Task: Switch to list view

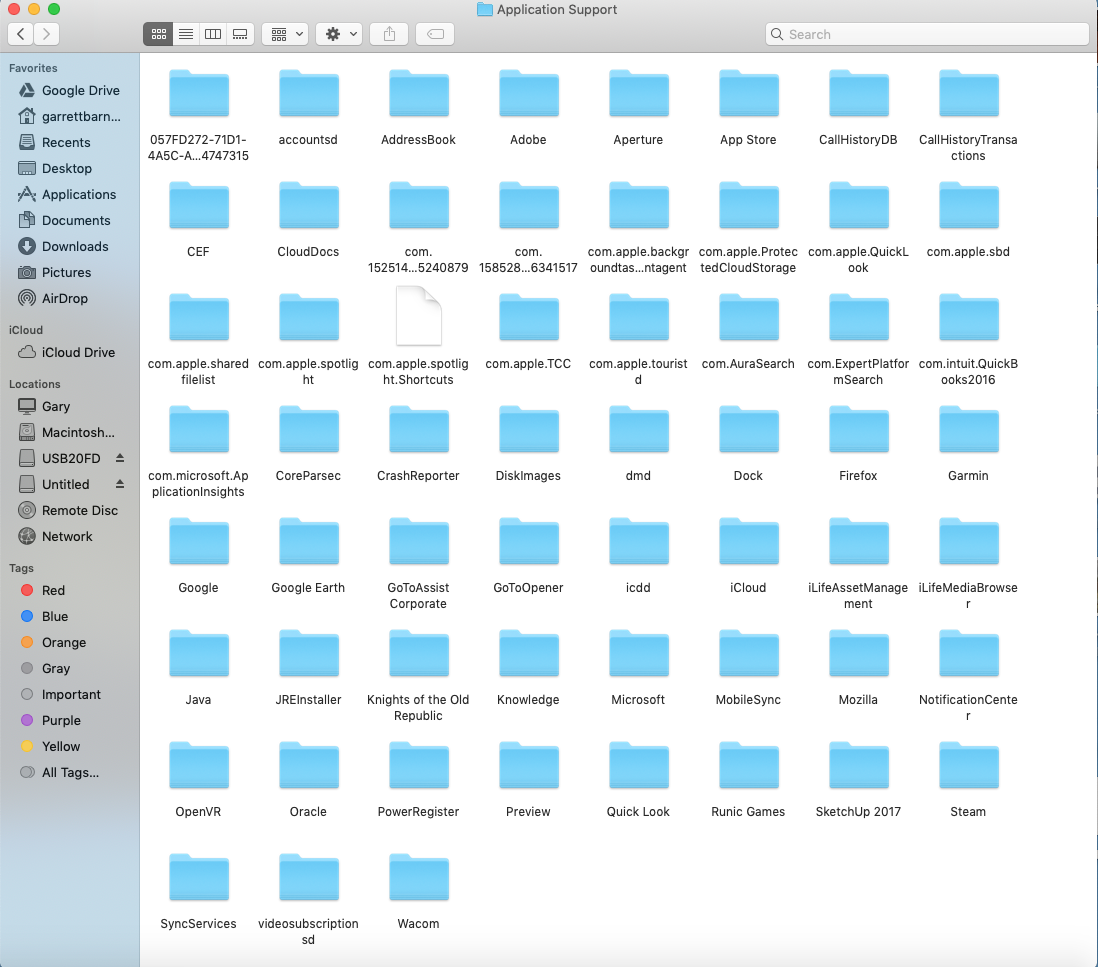Action: tap(186, 34)
